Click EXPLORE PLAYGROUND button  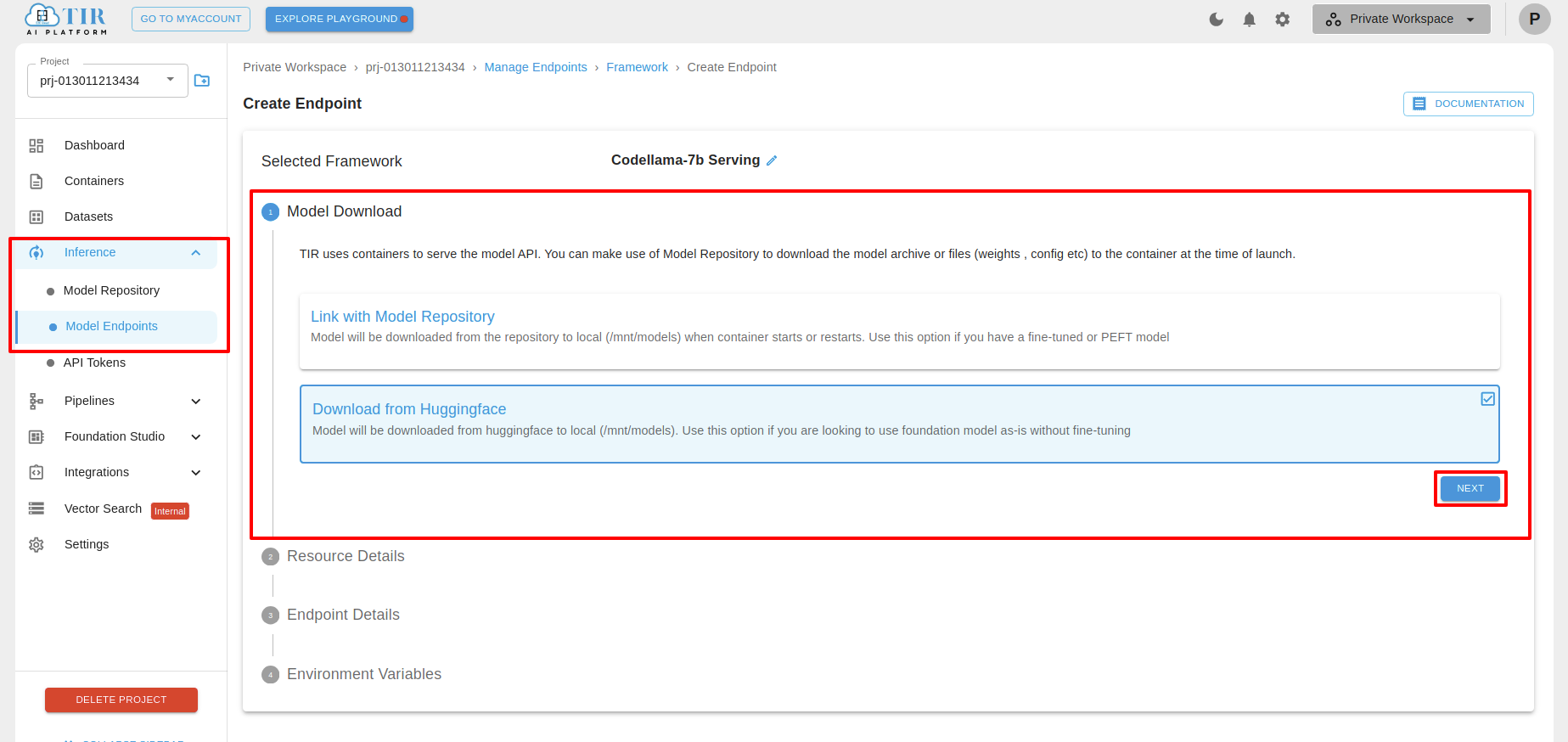click(340, 19)
